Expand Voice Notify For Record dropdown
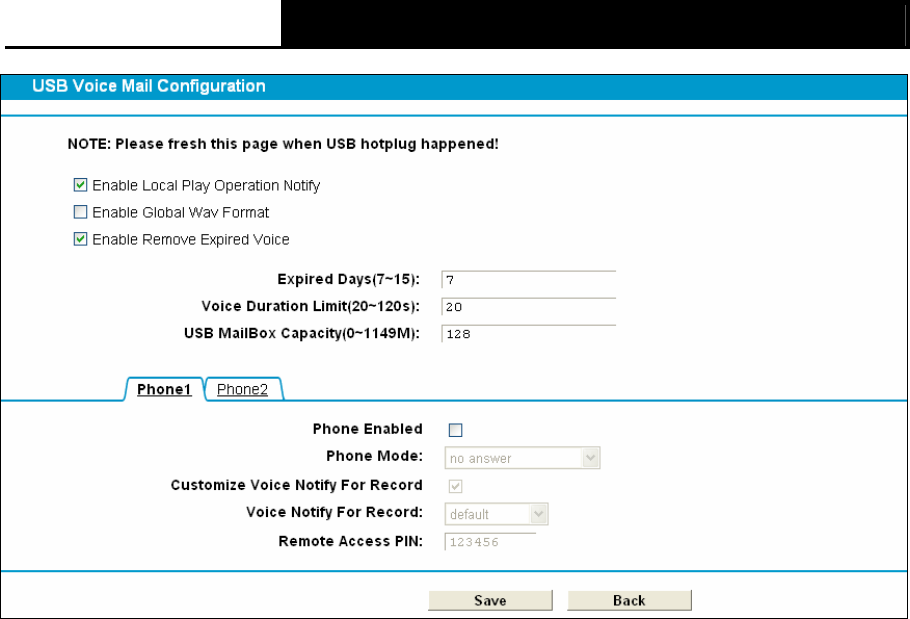The height and width of the screenshot is (619, 910). coord(496,514)
